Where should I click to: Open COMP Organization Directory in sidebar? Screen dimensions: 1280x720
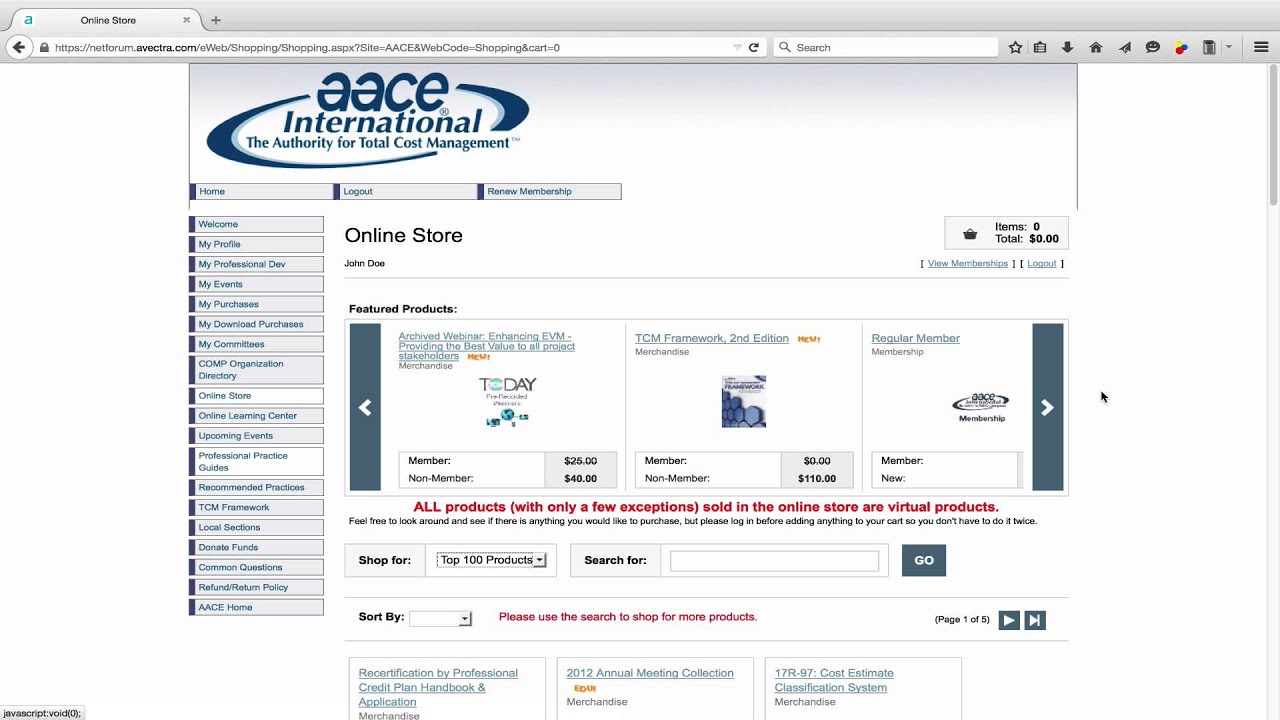point(257,370)
